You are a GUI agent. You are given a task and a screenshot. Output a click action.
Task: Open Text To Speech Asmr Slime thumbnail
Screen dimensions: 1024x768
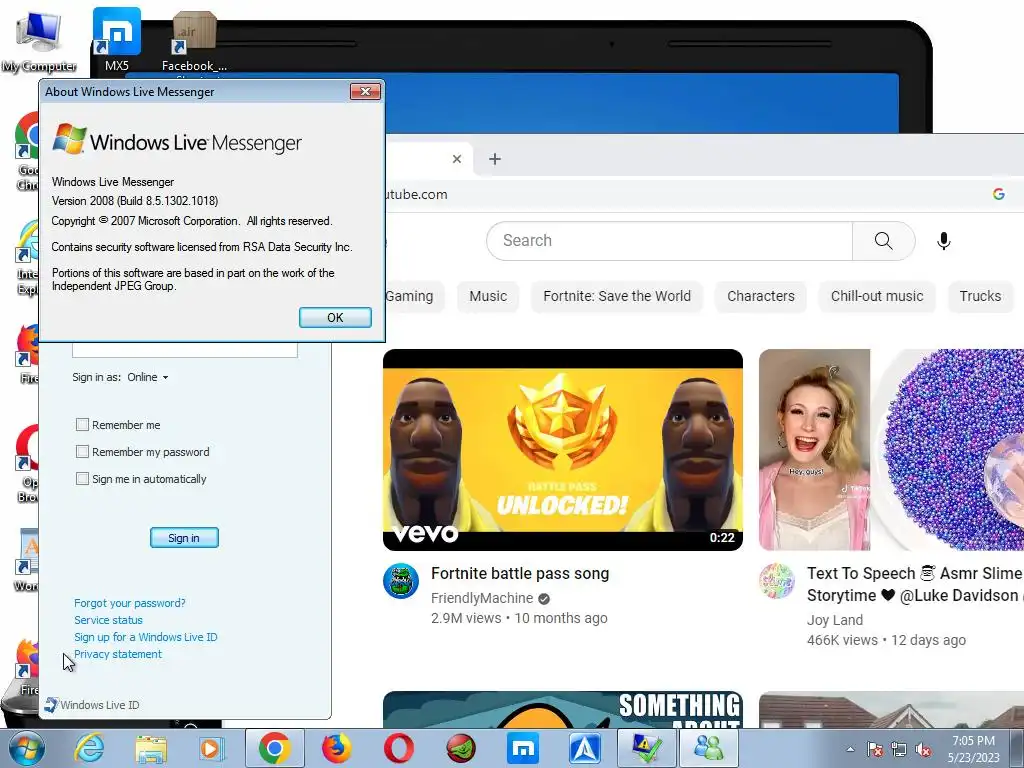pyautogui.click(x=891, y=450)
